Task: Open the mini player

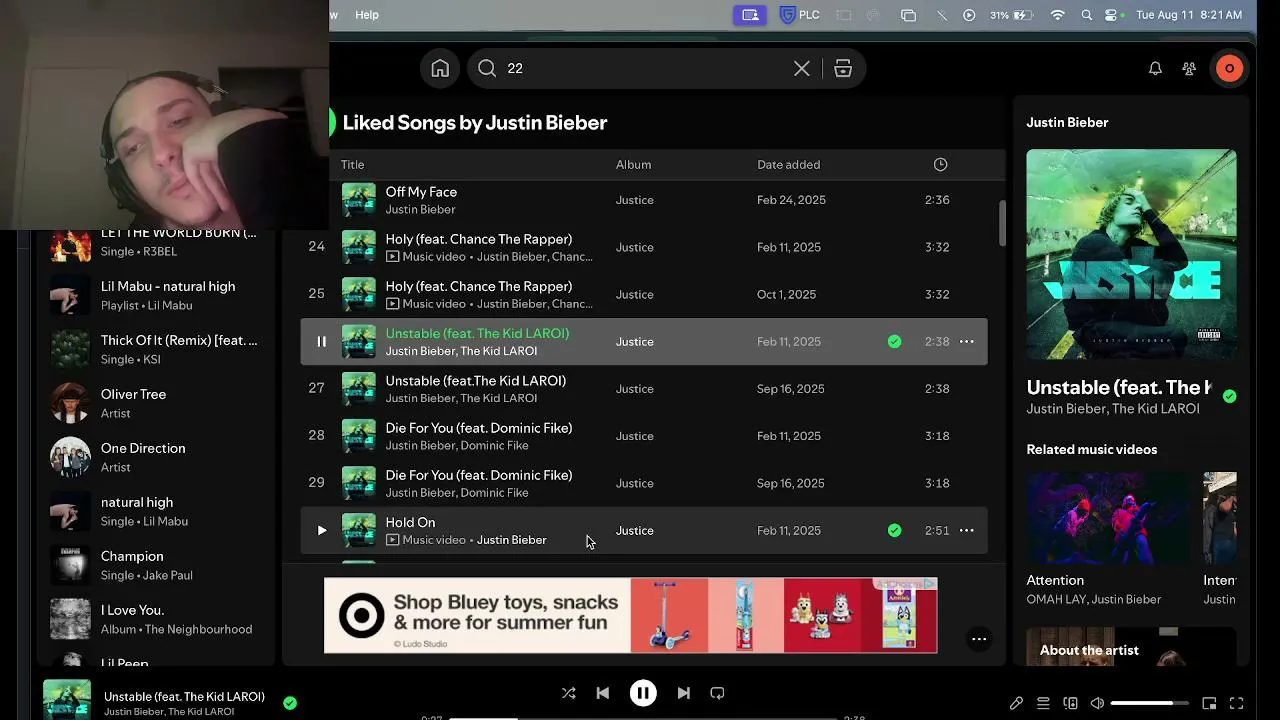Action: [1209, 703]
